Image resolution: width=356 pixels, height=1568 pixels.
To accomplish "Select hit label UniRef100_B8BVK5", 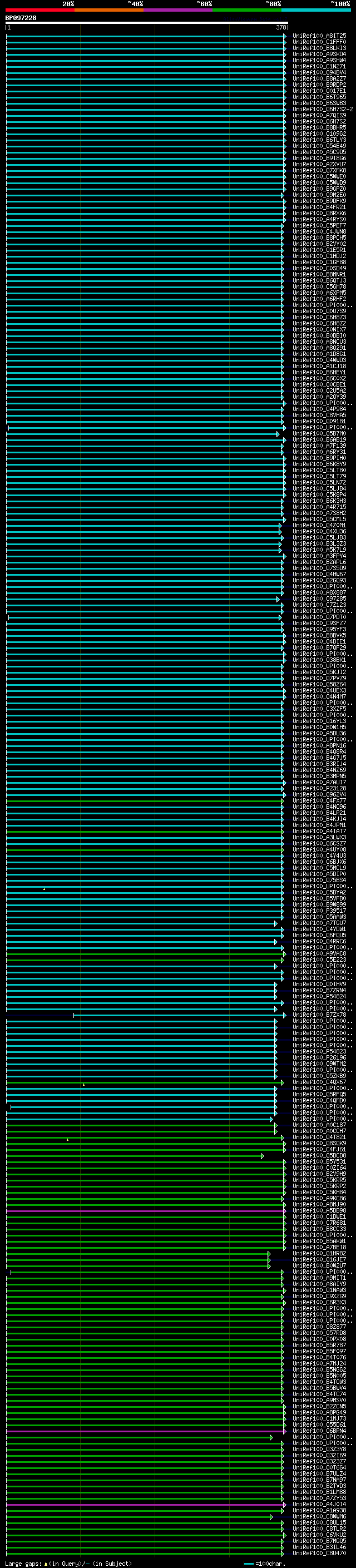I will click(319, 635).
